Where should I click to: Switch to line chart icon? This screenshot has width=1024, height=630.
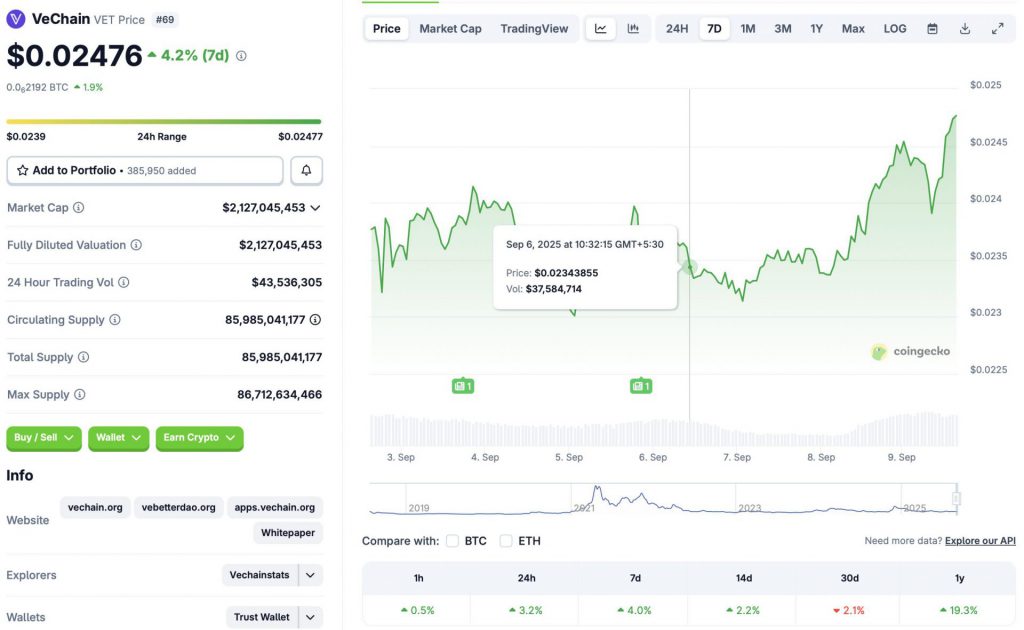(x=601, y=29)
